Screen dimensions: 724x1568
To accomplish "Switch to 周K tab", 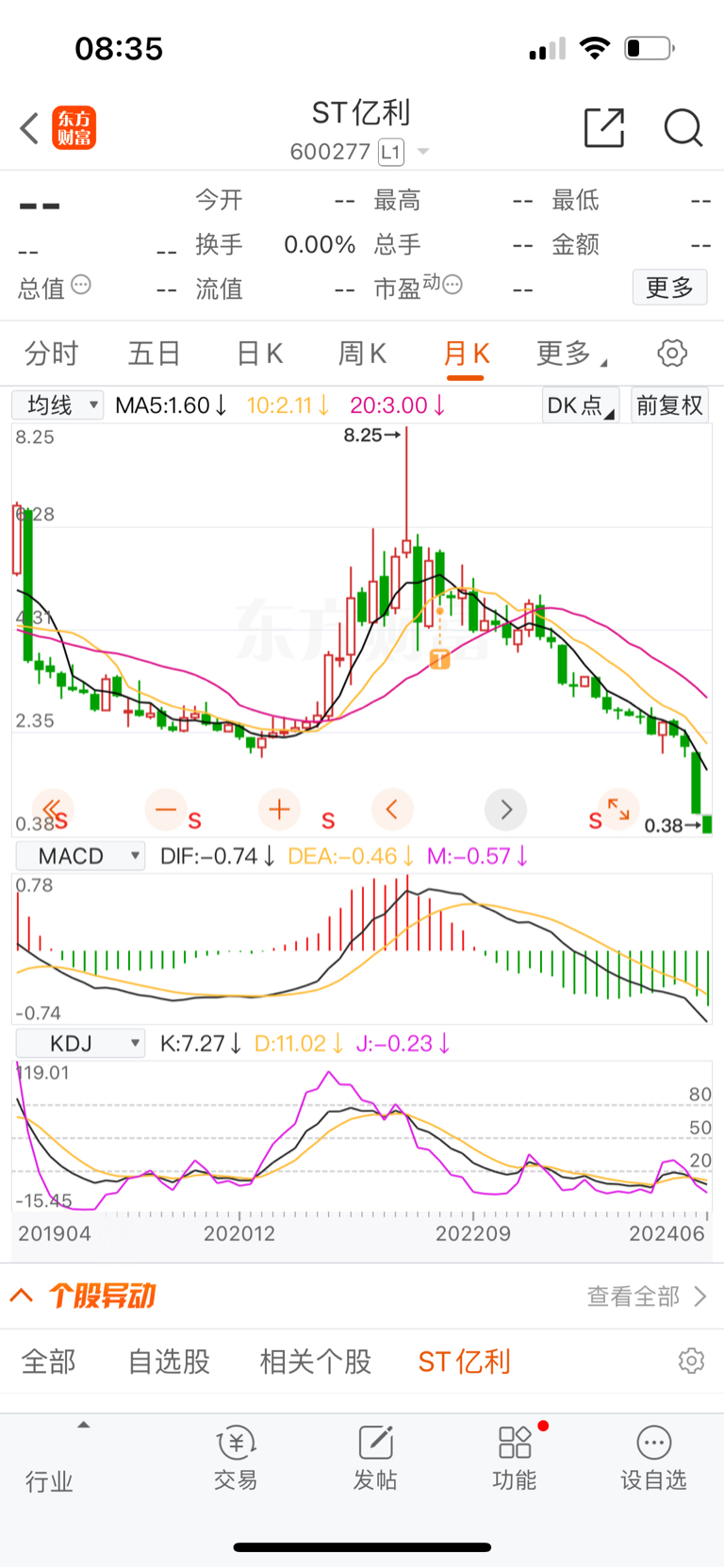I will tap(362, 354).
